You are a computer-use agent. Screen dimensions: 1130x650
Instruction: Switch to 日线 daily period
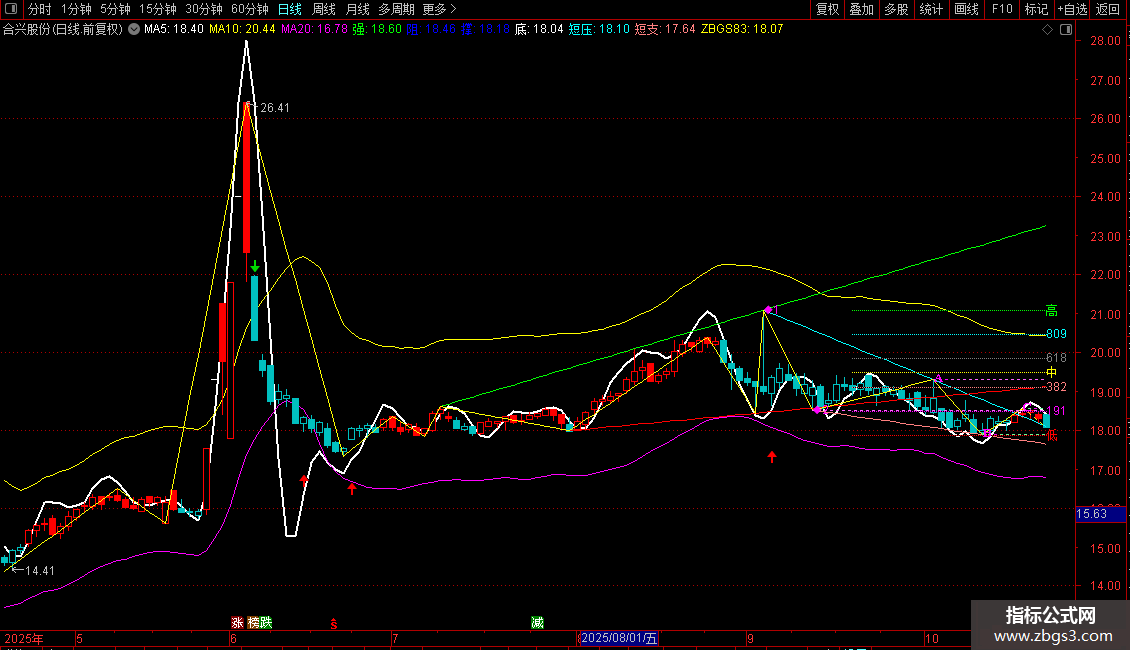289,9
